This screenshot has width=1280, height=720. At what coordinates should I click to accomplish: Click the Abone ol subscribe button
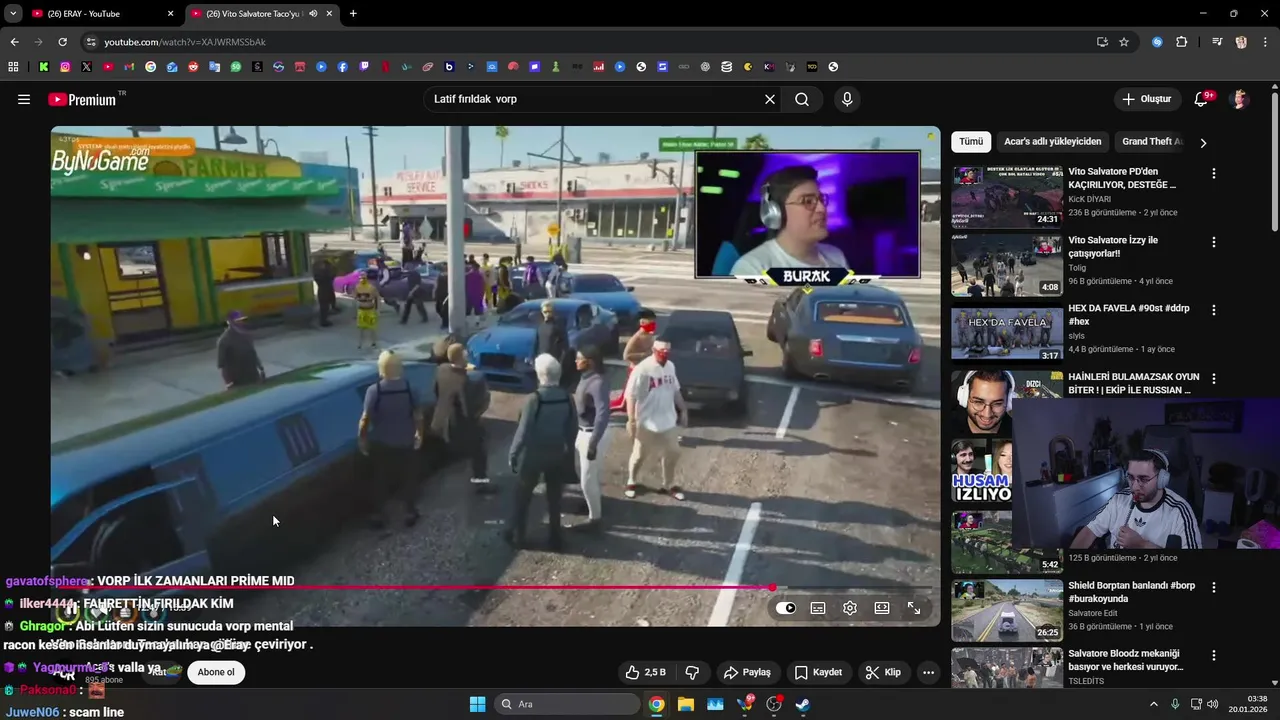(x=216, y=672)
